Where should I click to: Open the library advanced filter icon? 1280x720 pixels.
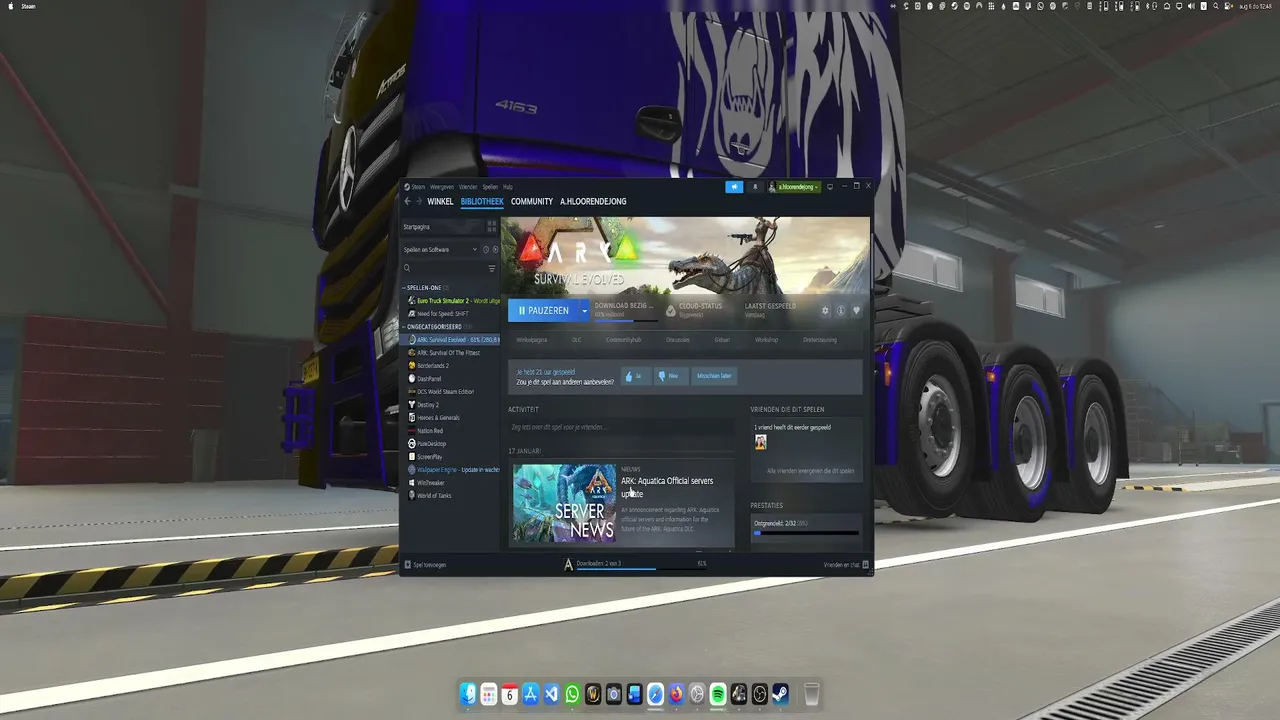492,268
